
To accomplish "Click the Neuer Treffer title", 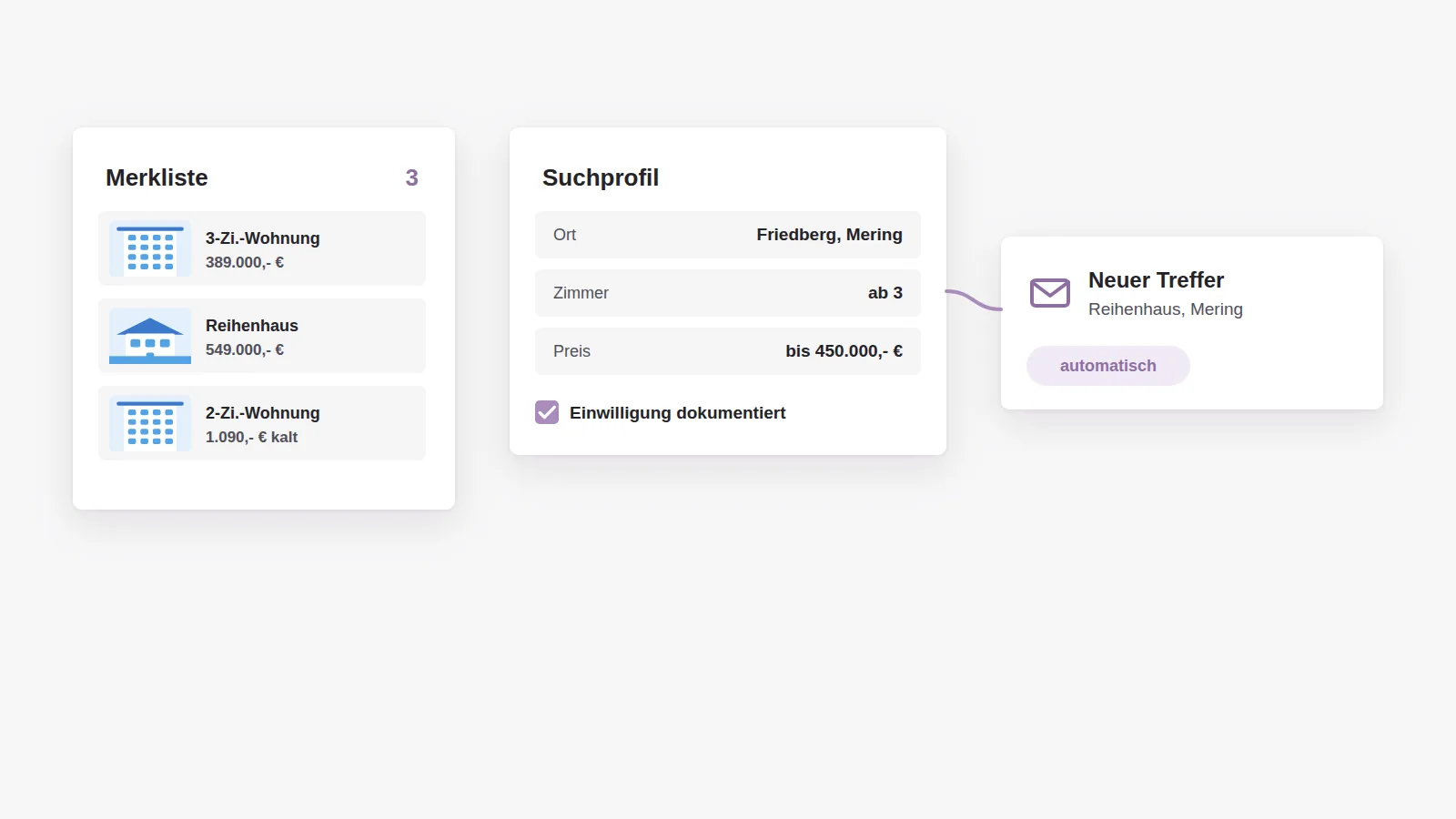I will click(1156, 280).
